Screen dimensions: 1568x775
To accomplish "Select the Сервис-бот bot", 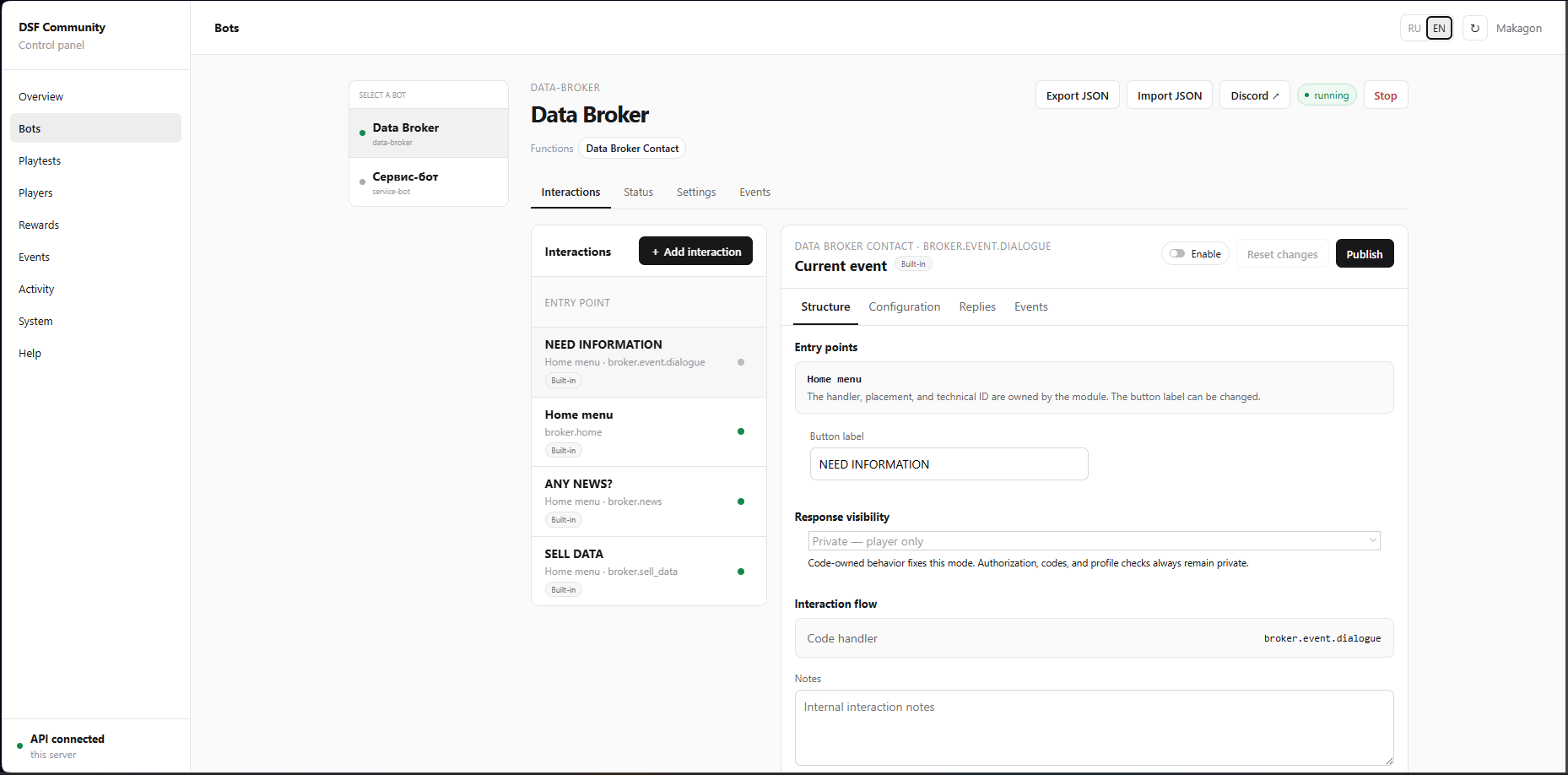I will [429, 182].
